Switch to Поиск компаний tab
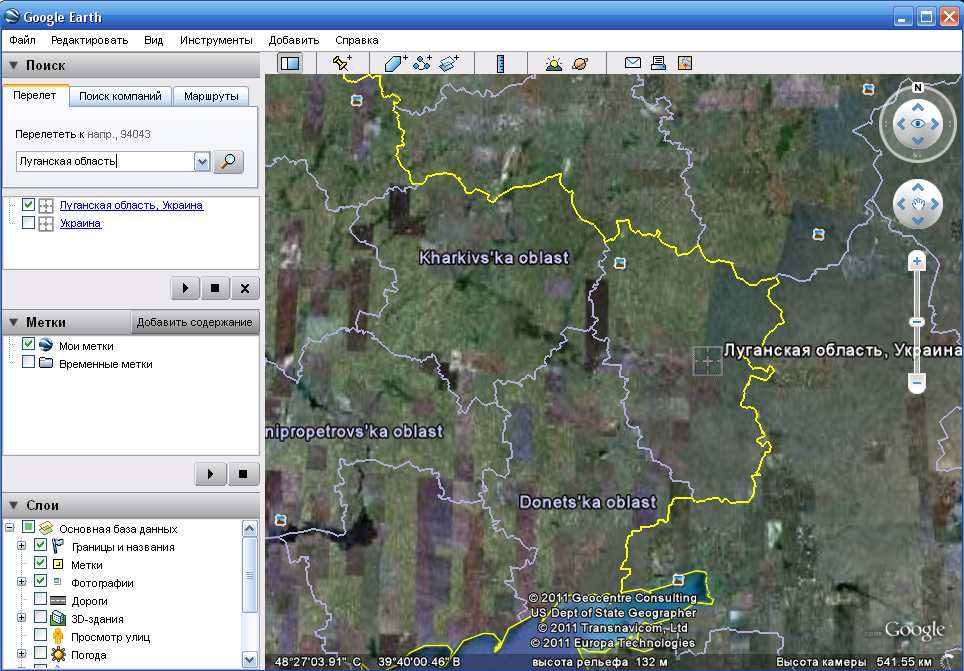964x671 pixels. point(120,97)
